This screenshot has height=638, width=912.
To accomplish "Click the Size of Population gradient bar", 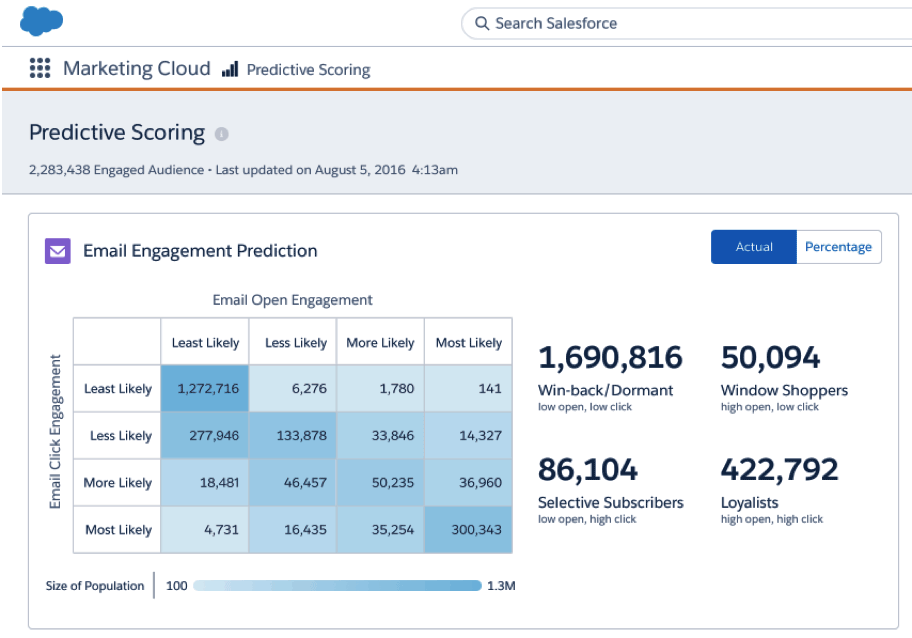I will (x=337, y=586).
